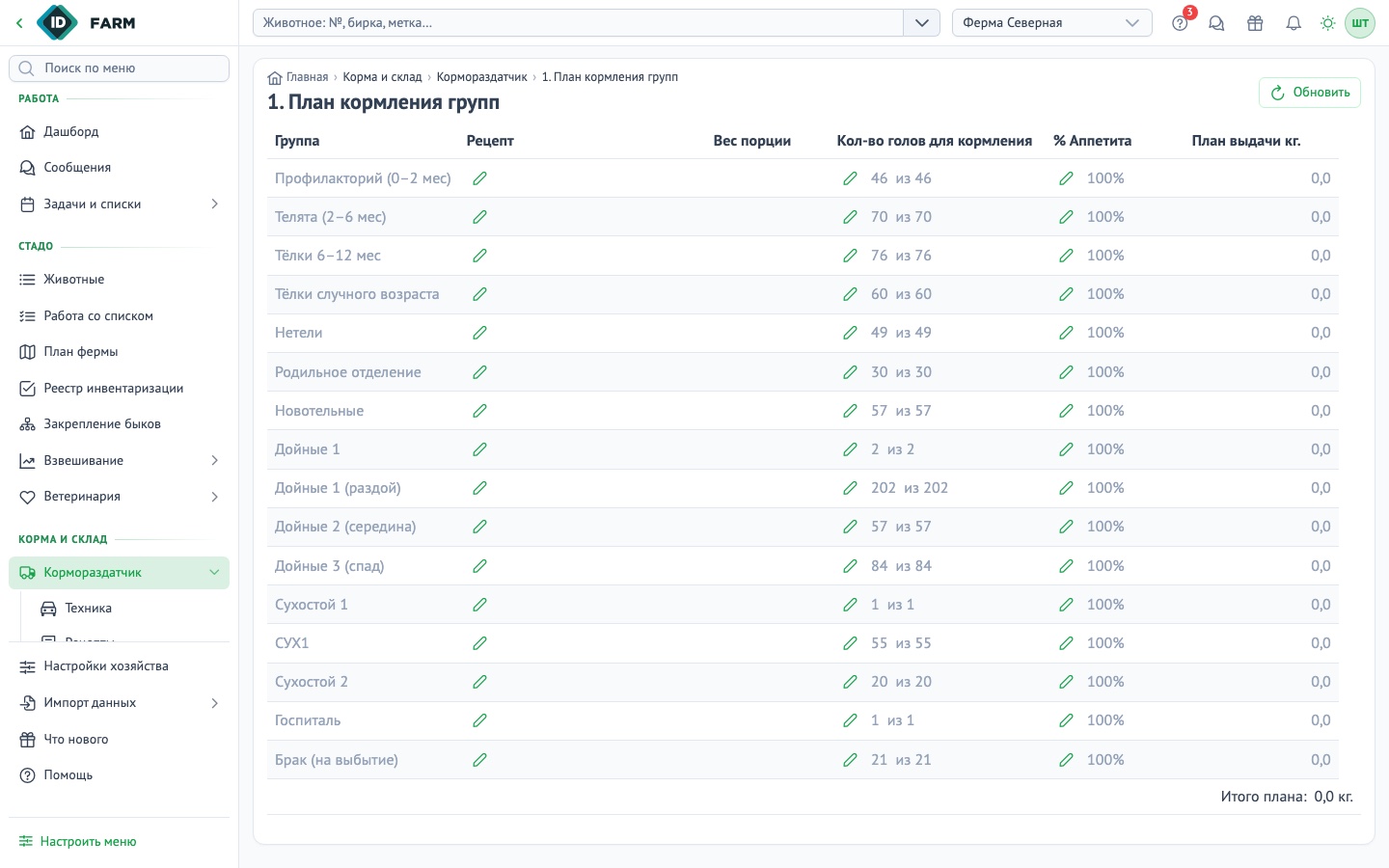The image size is (1389, 868).
Task: Open Что нового menu item
Action: 119,740
